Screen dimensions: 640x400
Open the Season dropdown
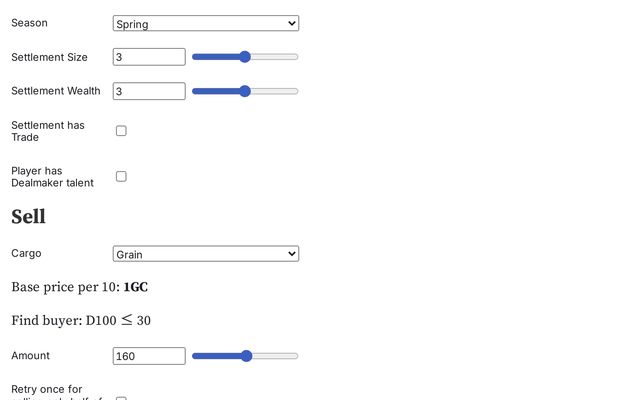[x=205, y=23]
